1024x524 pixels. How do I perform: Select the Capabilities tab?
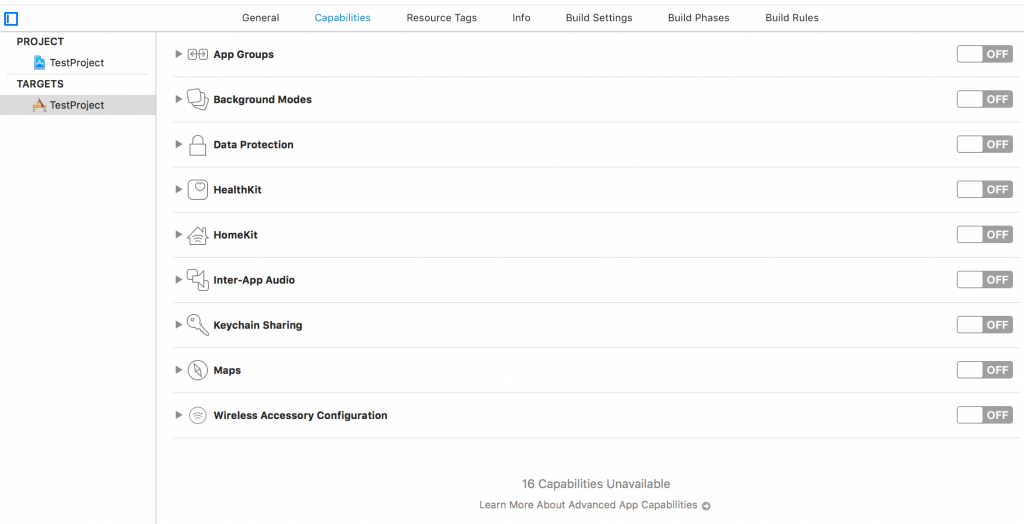[x=342, y=18]
